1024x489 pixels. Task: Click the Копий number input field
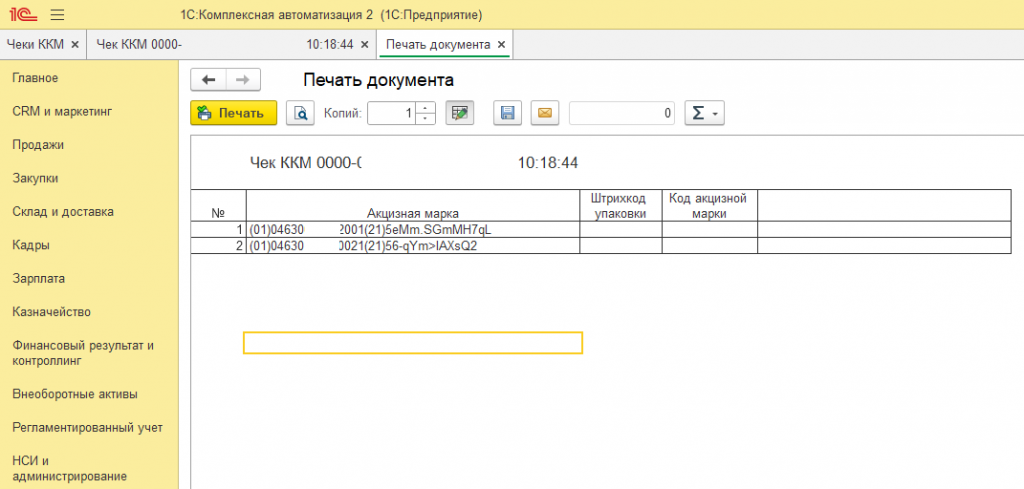pos(392,113)
